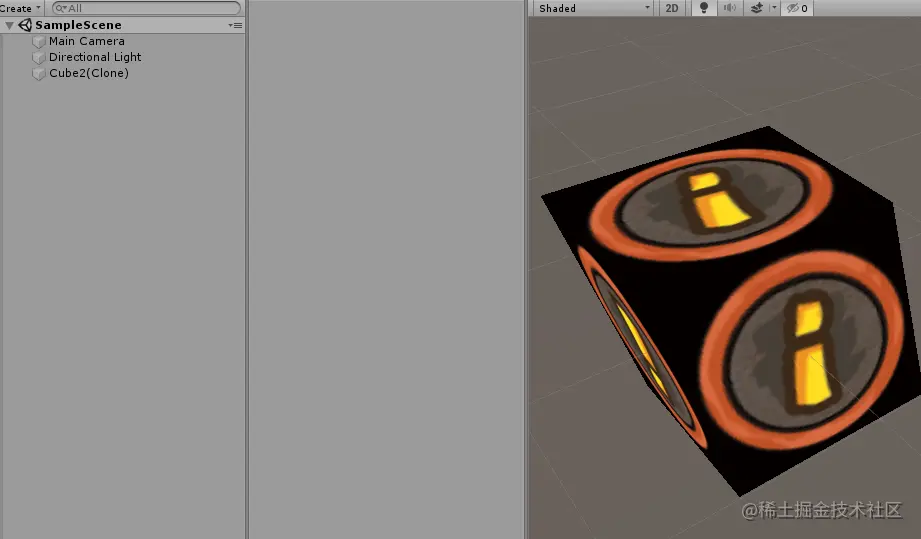The width and height of the screenshot is (921, 539).
Task: Open the SampleScene options menu
Action: click(235, 25)
